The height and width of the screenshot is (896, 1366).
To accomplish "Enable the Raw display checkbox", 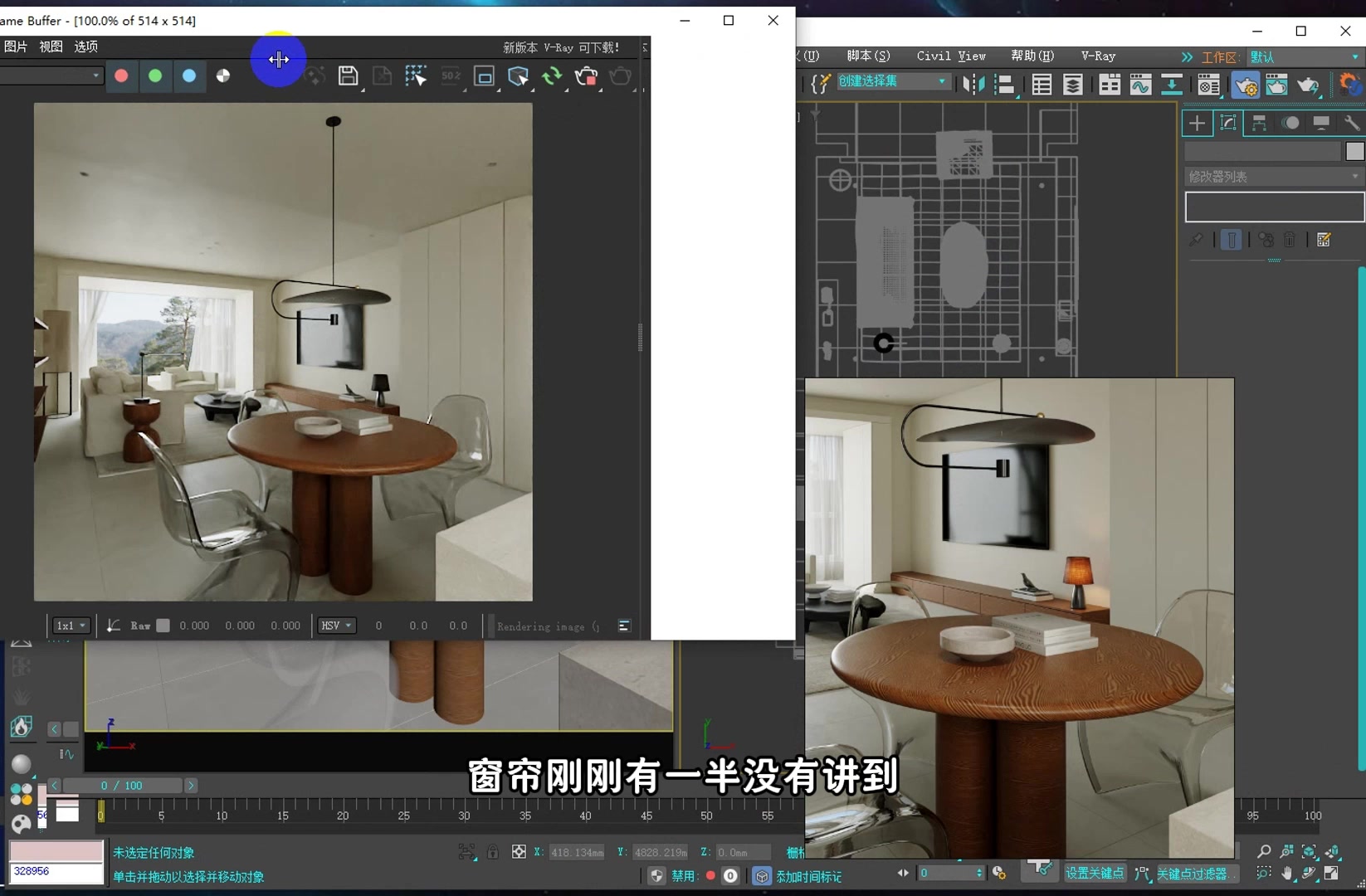I will click(x=162, y=626).
